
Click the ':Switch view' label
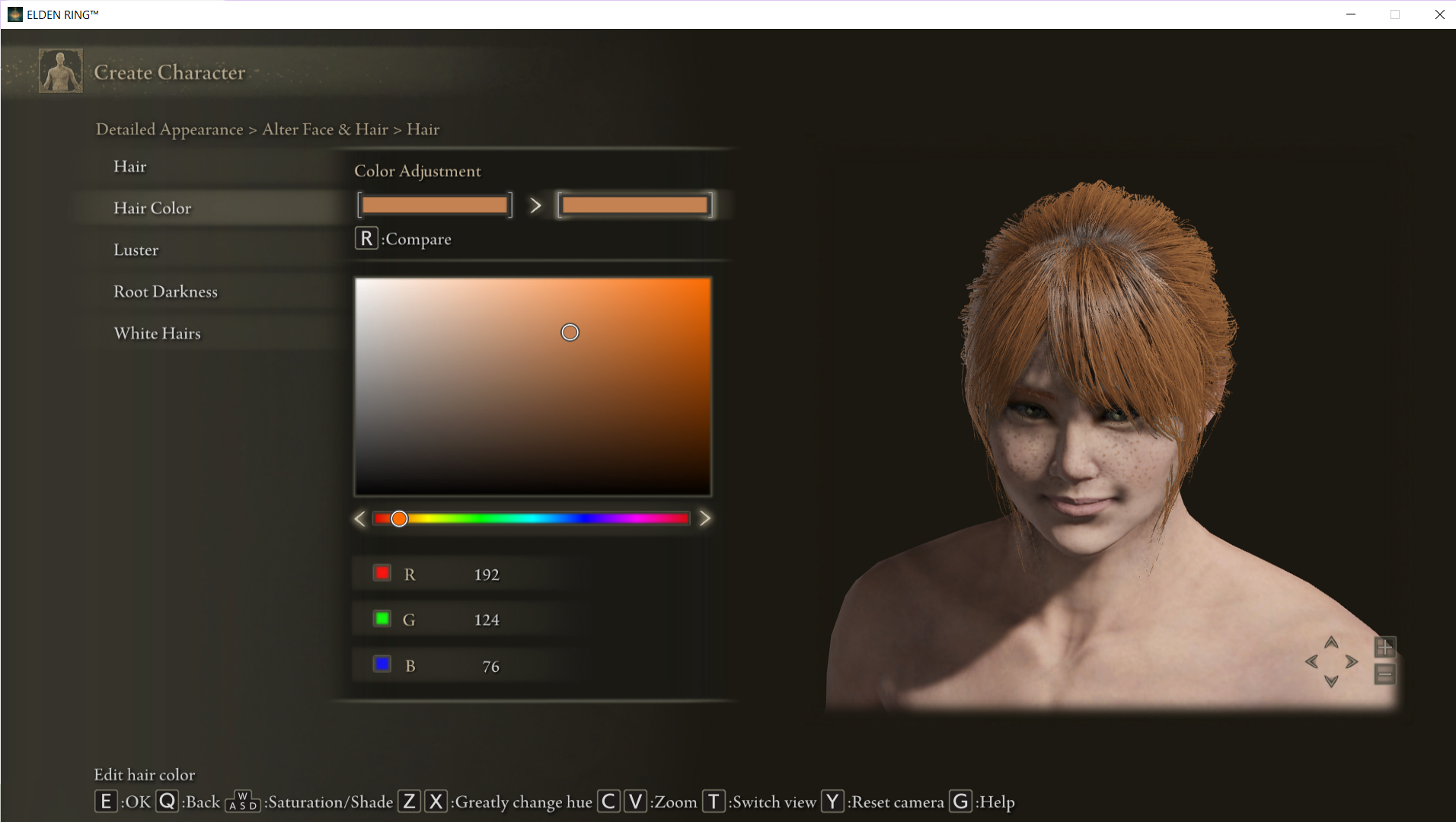coord(772,802)
